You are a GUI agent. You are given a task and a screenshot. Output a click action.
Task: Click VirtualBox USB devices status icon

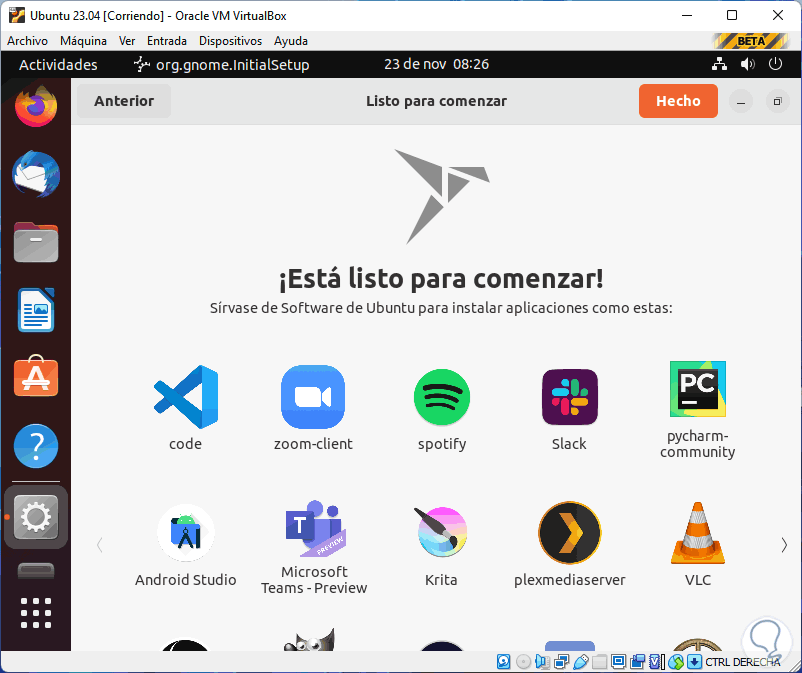click(x=581, y=662)
